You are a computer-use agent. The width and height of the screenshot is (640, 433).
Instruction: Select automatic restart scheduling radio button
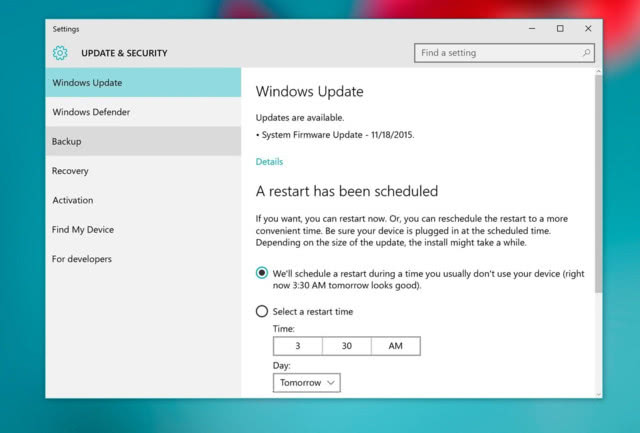click(262, 273)
